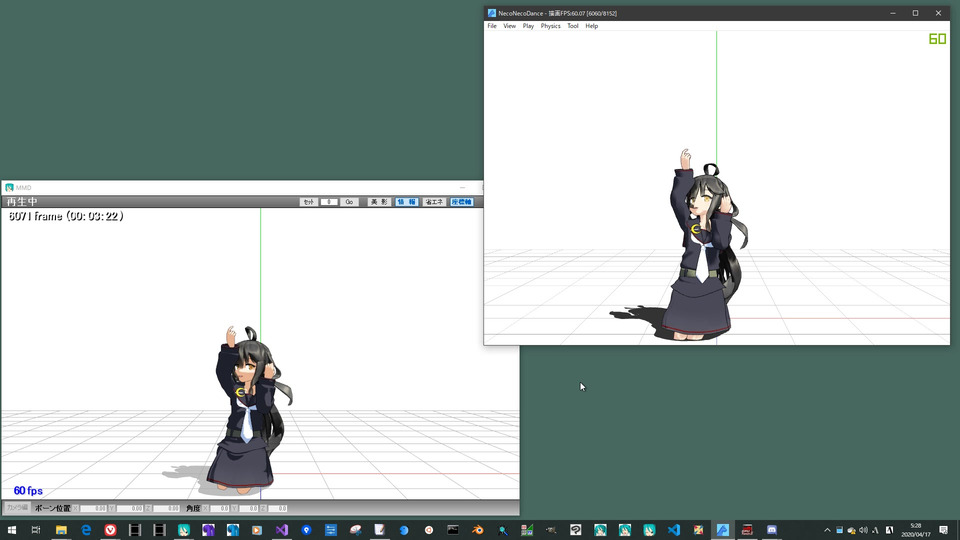
Task: Open Visual Studio Code from the taskbar
Action: (673, 530)
